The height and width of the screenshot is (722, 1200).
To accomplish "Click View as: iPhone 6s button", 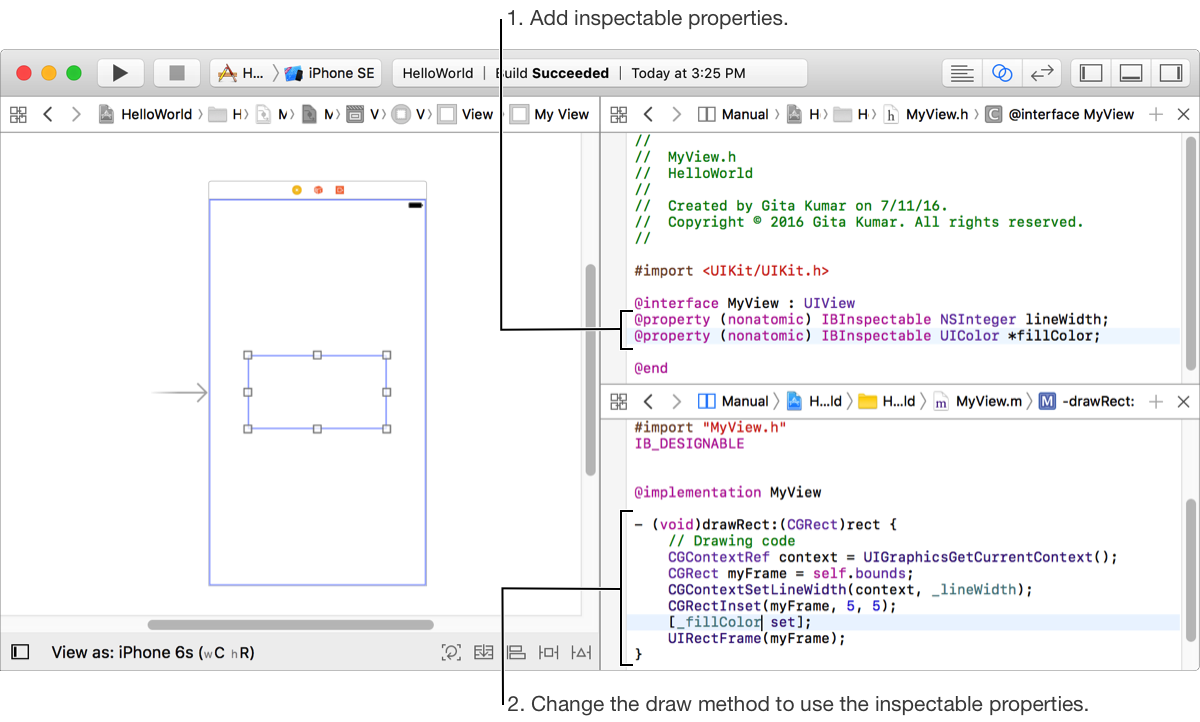I will coord(152,653).
